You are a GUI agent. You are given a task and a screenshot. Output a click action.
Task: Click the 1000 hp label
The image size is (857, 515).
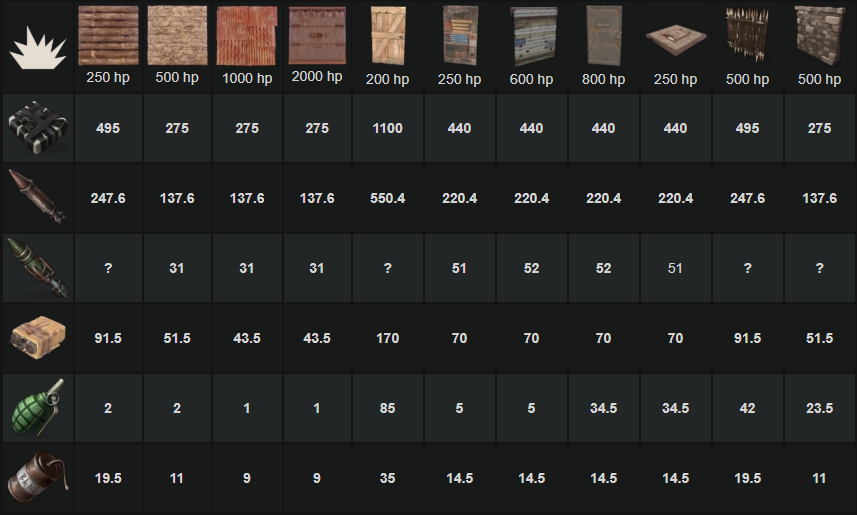(x=247, y=78)
